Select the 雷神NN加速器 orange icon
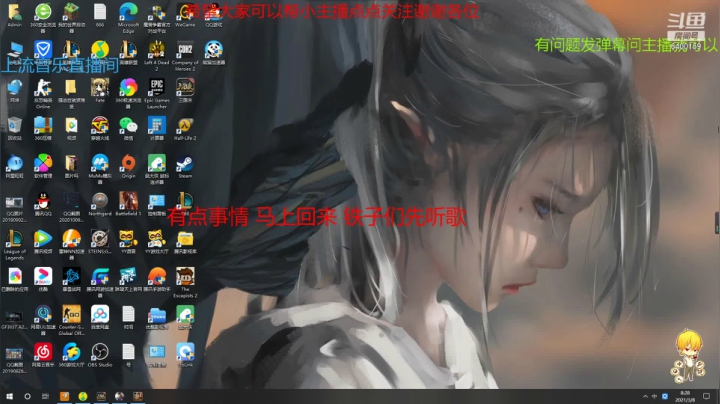720x404 pixels. pyautogui.click(x=71, y=239)
